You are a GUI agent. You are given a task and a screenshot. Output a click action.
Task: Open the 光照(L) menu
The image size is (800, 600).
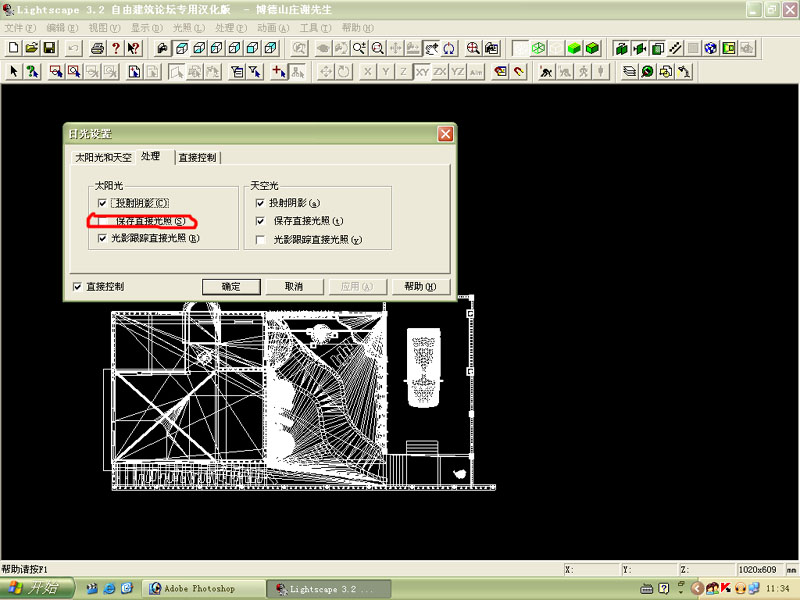coord(188,28)
